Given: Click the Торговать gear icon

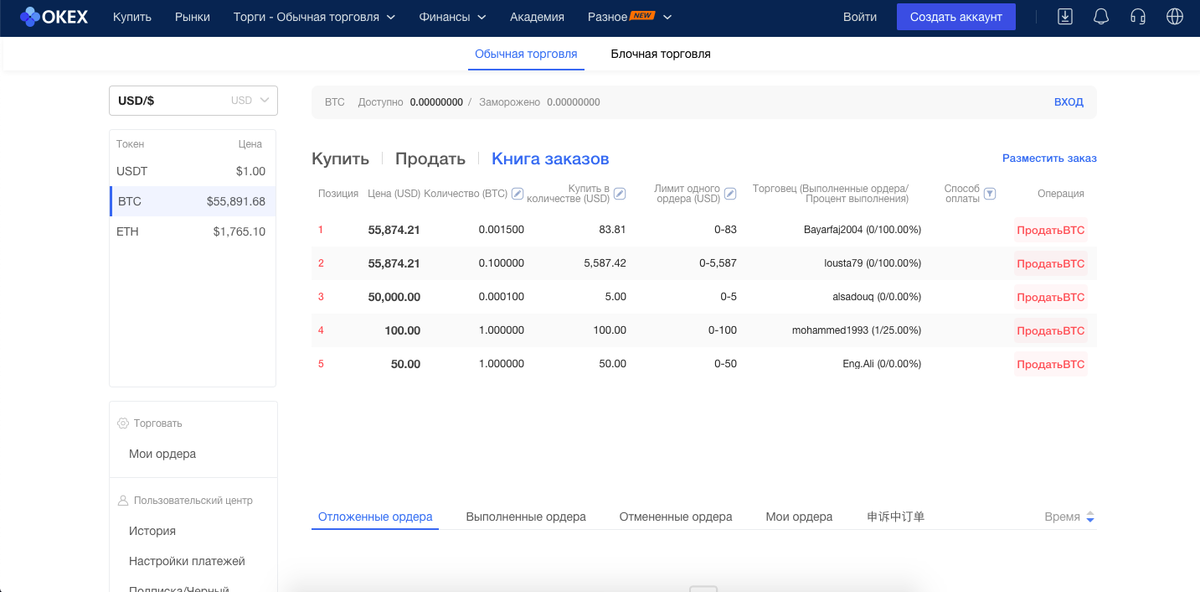Looking at the screenshot, I should (123, 424).
